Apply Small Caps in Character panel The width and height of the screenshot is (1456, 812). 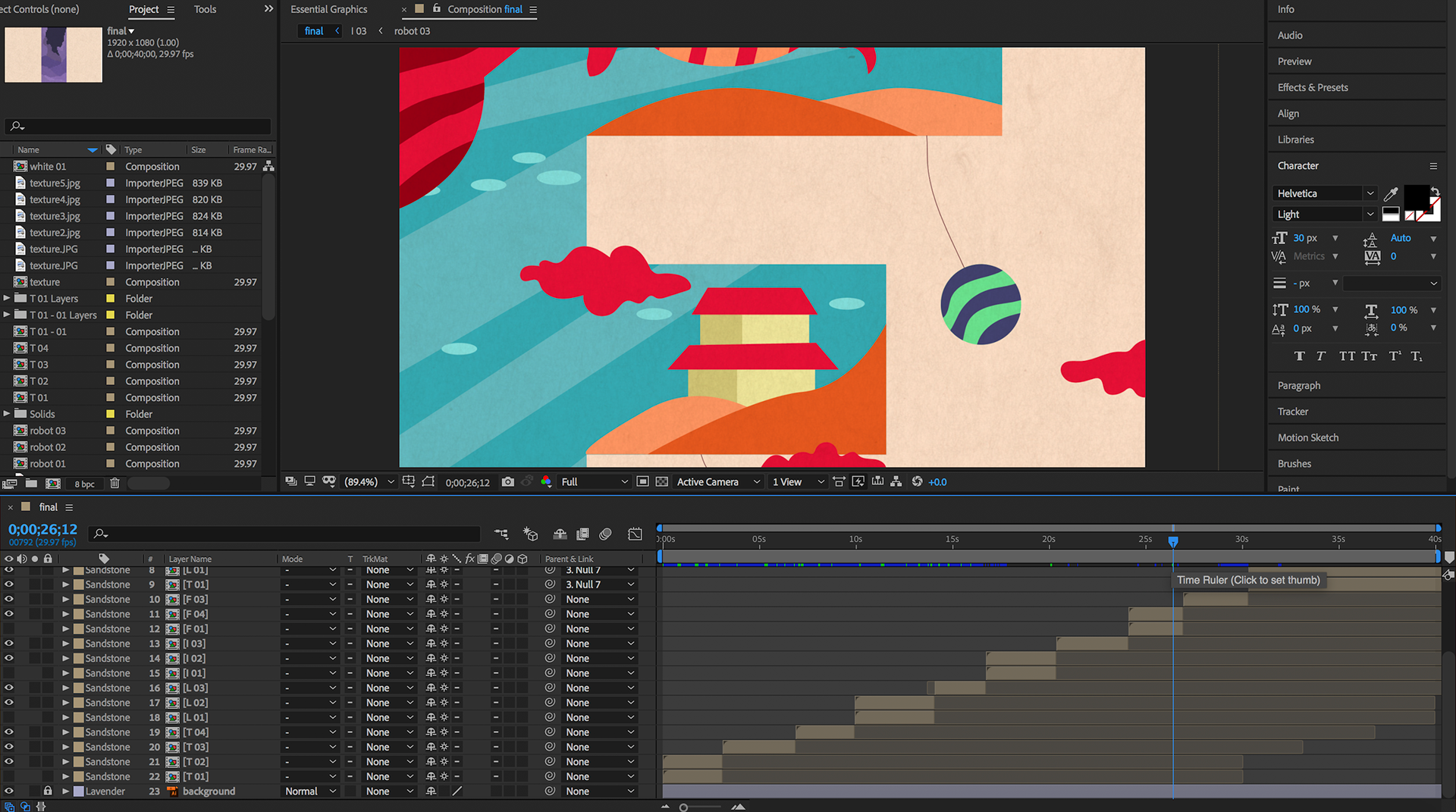(x=1370, y=356)
